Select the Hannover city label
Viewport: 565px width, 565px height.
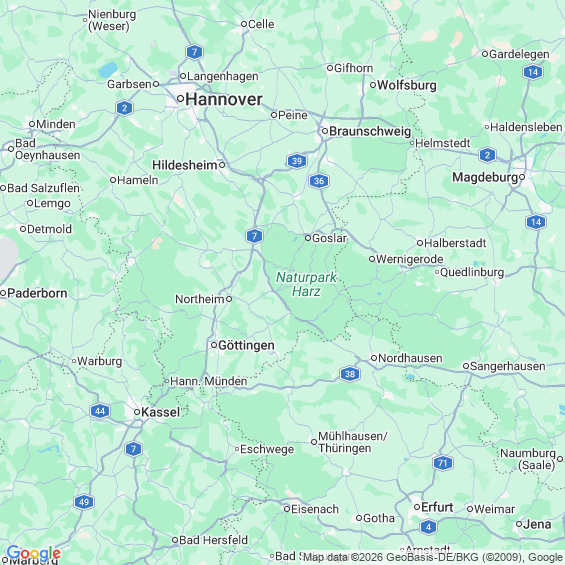[224, 99]
